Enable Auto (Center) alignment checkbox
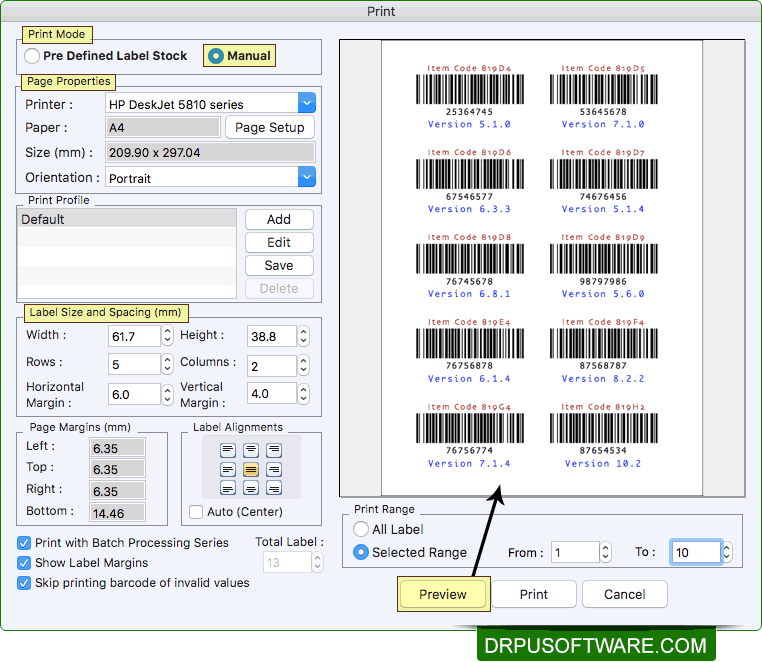The width and height of the screenshot is (762, 662). [196, 512]
